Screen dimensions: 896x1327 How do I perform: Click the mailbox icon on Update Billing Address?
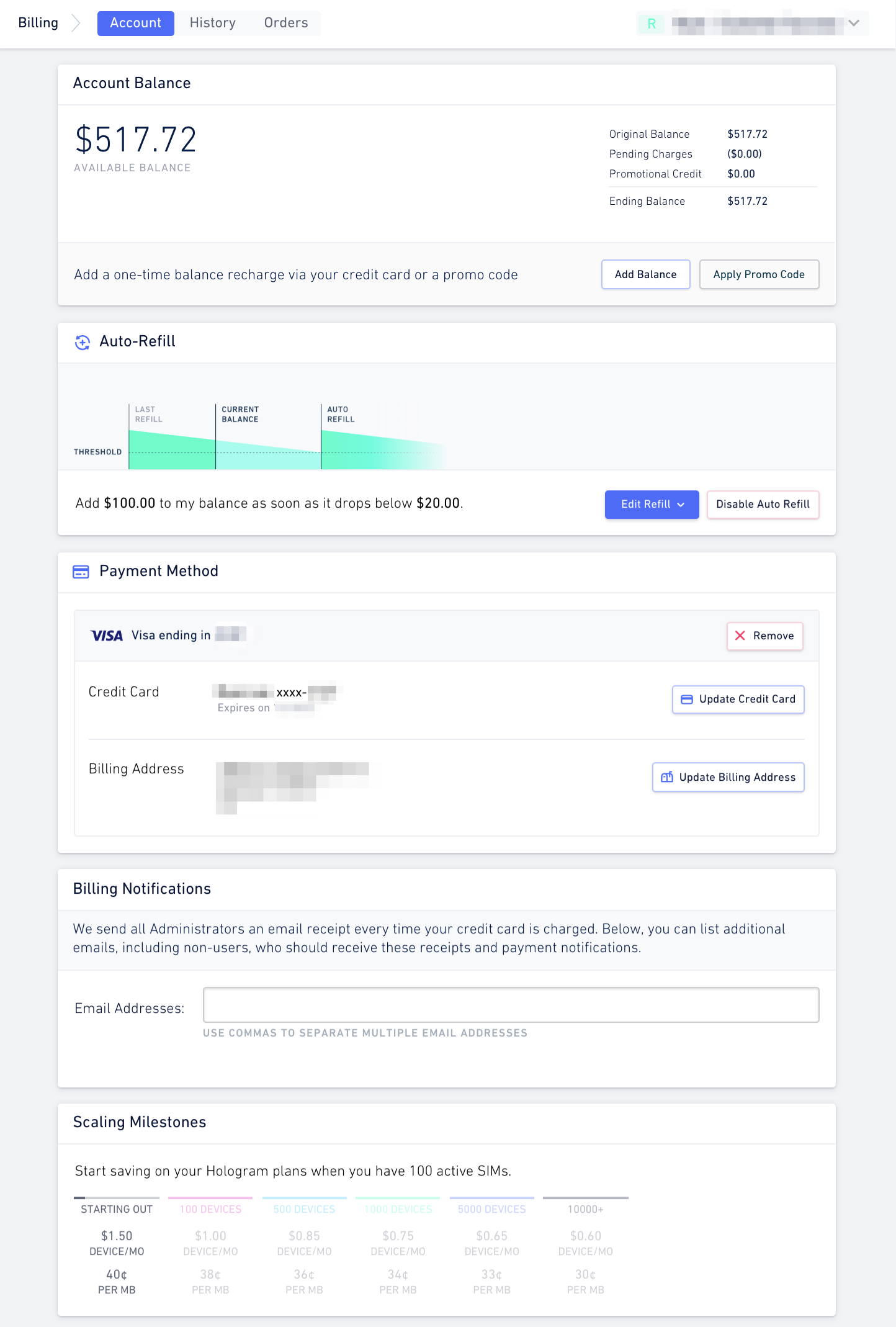pos(667,777)
